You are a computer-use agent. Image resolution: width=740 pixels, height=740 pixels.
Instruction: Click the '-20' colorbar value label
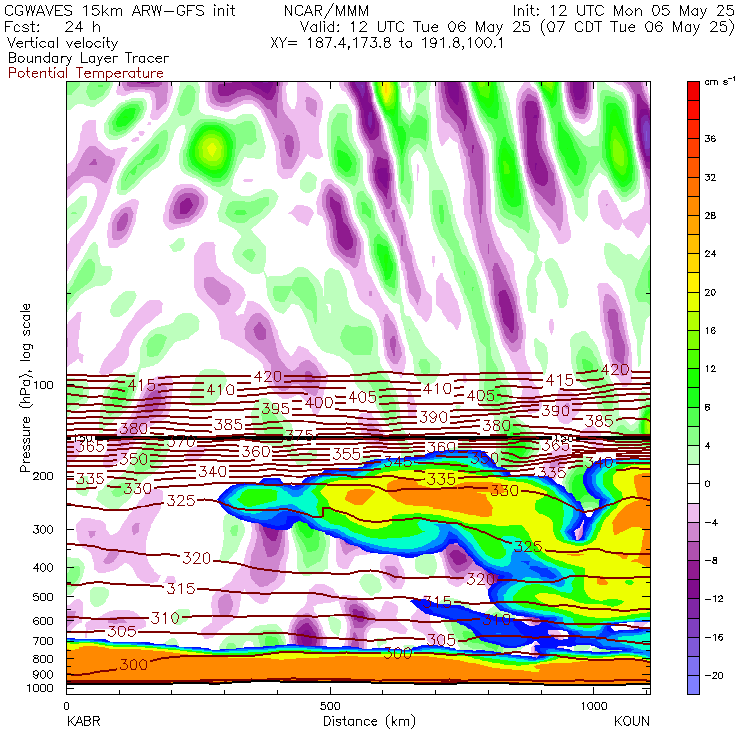pos(714,676)
